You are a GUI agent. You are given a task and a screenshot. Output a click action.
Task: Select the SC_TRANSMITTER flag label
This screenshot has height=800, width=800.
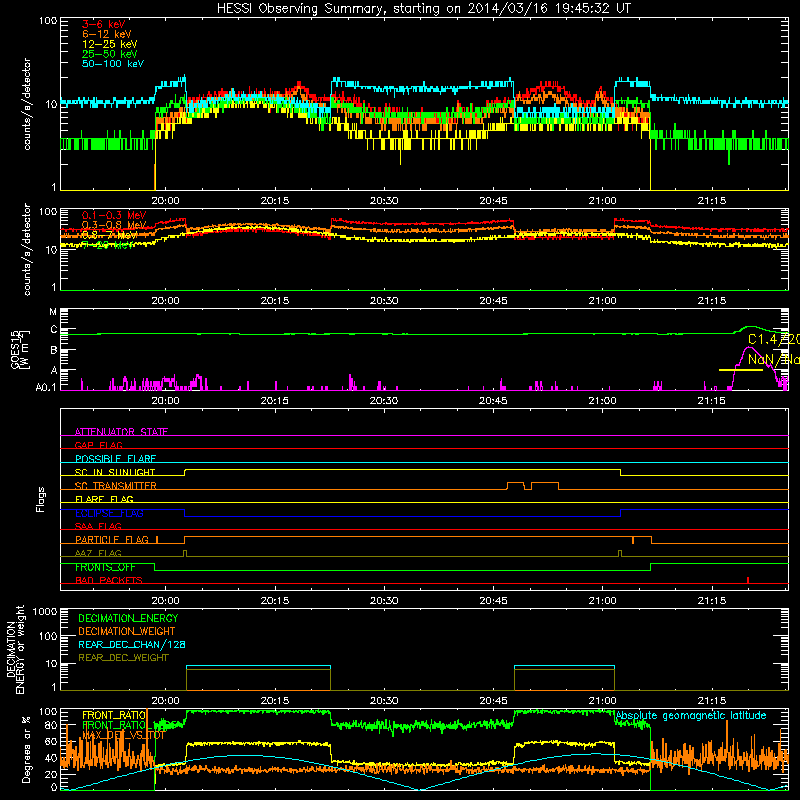click(116, 486)
